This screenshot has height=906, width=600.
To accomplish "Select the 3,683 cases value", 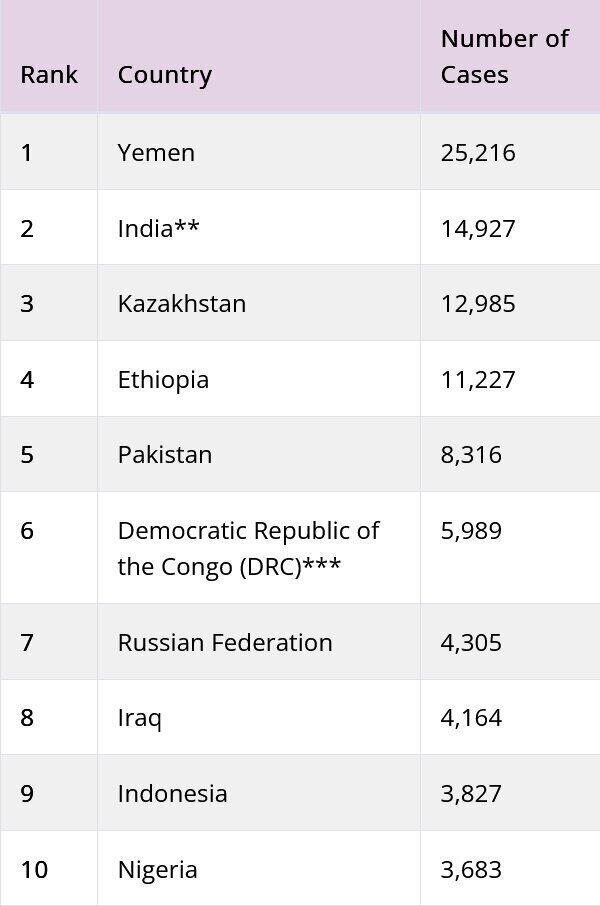I will tap(471, 869).
